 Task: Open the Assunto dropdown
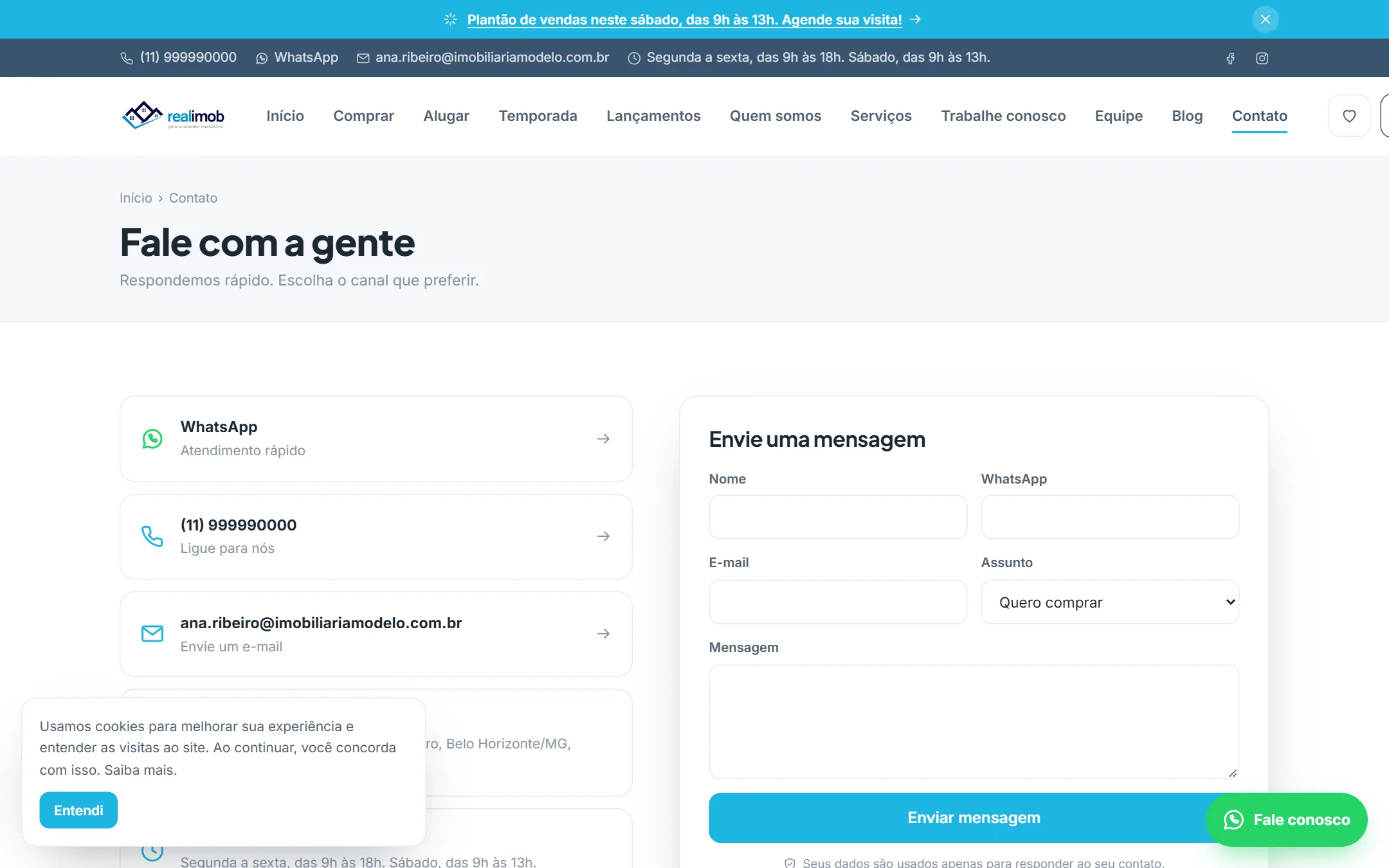tap(1110, 602)
